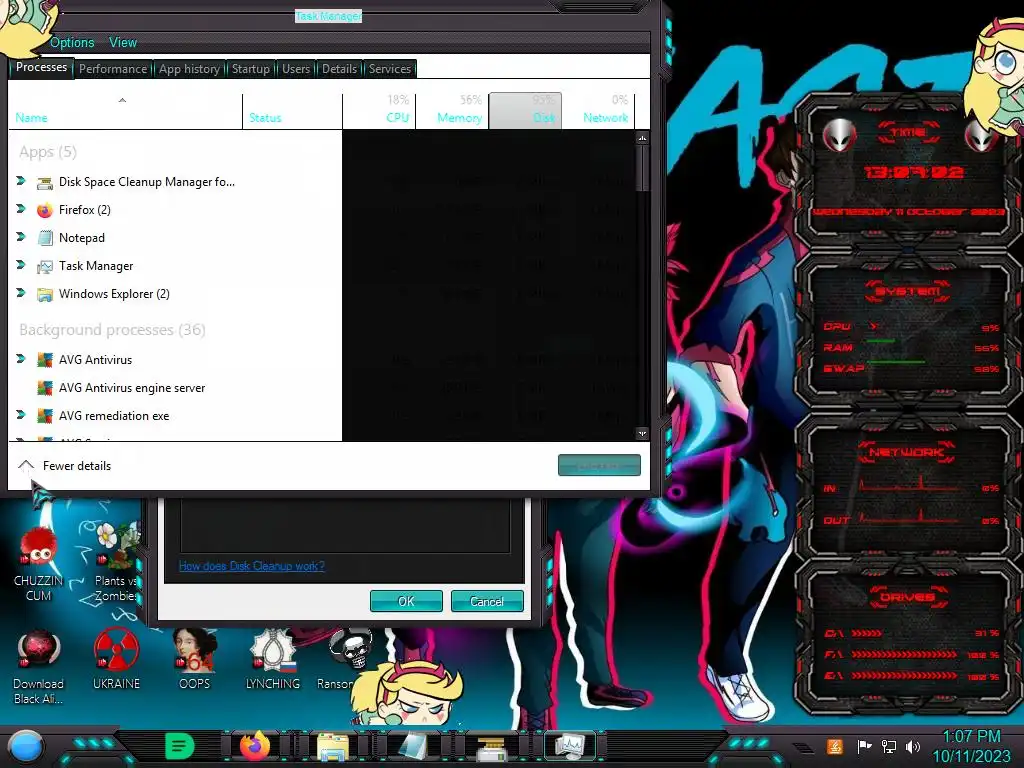Click the process list scroll-down arrow
Viewport: 1024px width, 768px height.
(x=642, y=433)
